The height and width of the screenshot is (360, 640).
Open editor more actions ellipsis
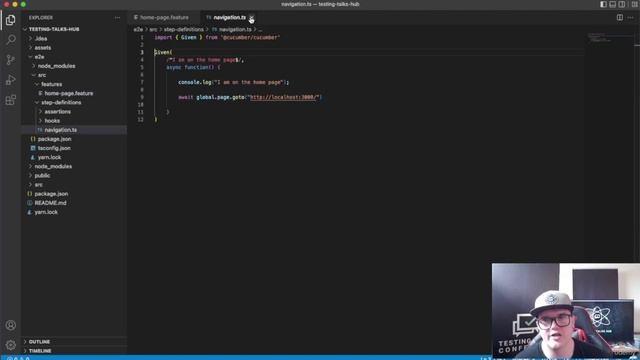tap(631, 18)
